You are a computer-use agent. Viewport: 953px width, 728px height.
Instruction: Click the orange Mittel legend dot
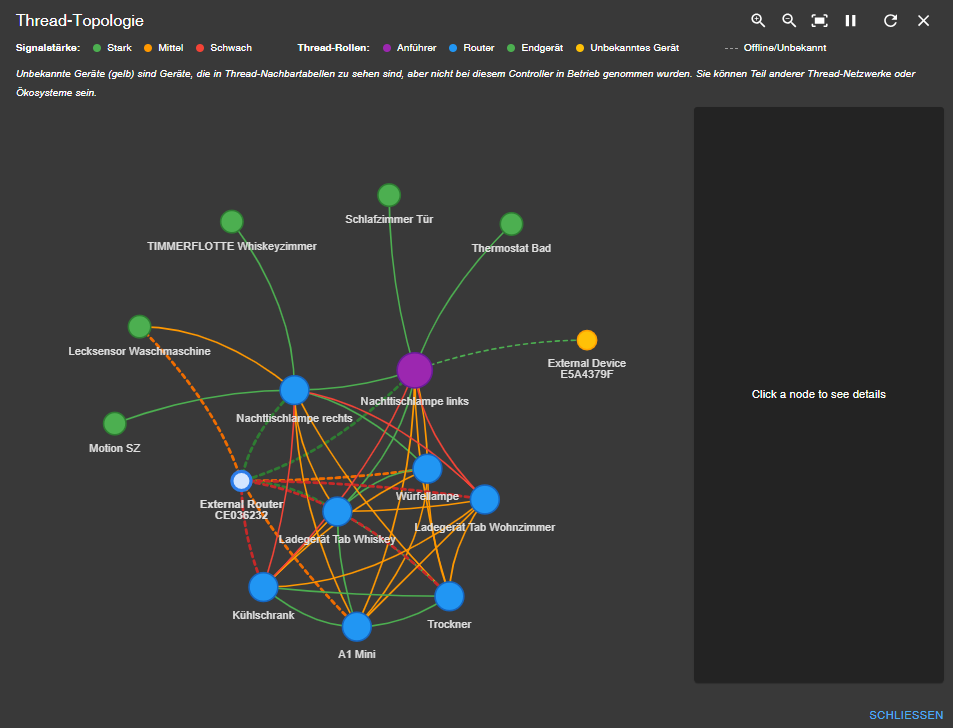coord(148,48)
